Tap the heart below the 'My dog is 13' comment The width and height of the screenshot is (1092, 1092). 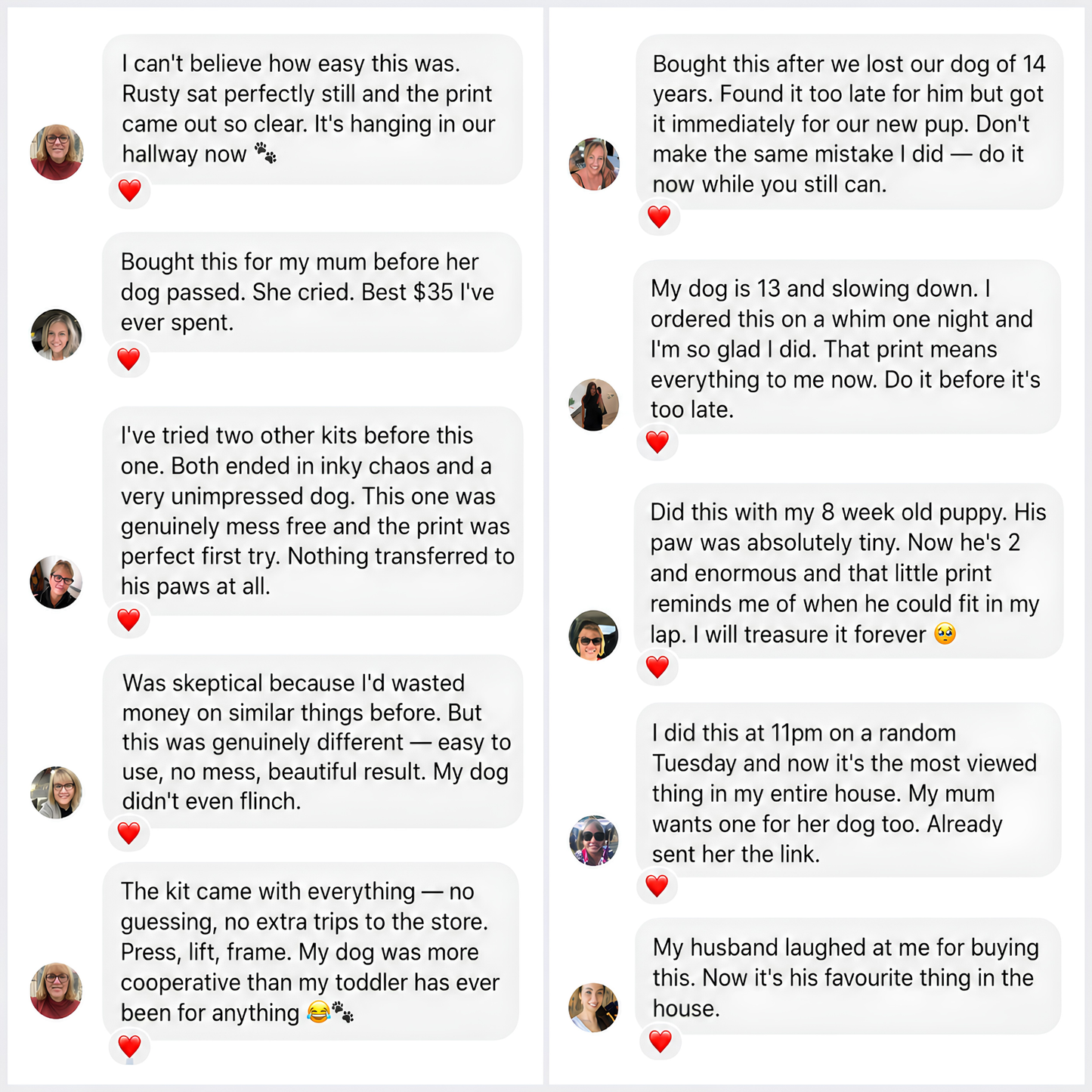click(657, 442)
